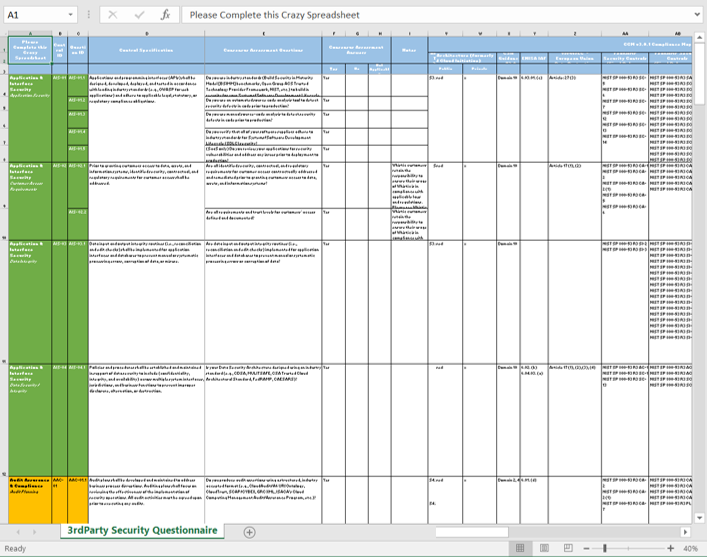This screenshot has width=707, height=557.
Task: Add a new sheet with plus icon
Action: 249,532
